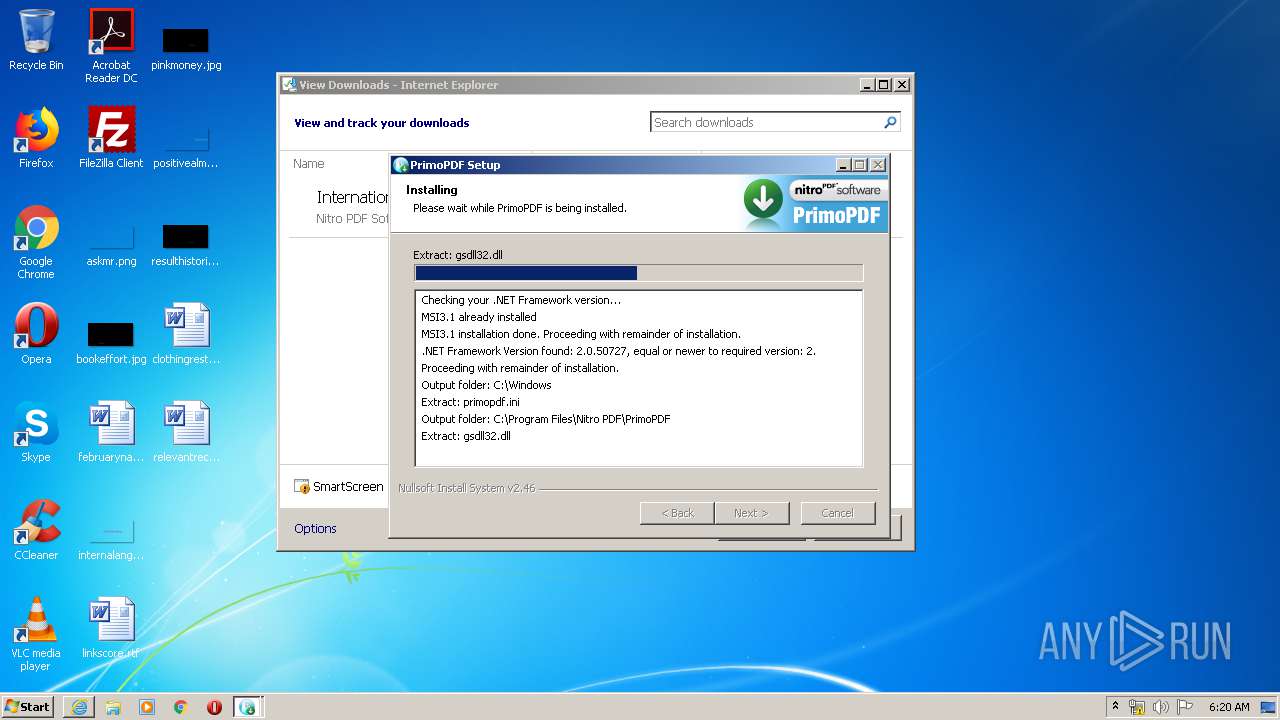Viewport: 1280px width, 720px height.
Task: Launch the FileZilla Client shortcut
Action: tap(111, 138)
